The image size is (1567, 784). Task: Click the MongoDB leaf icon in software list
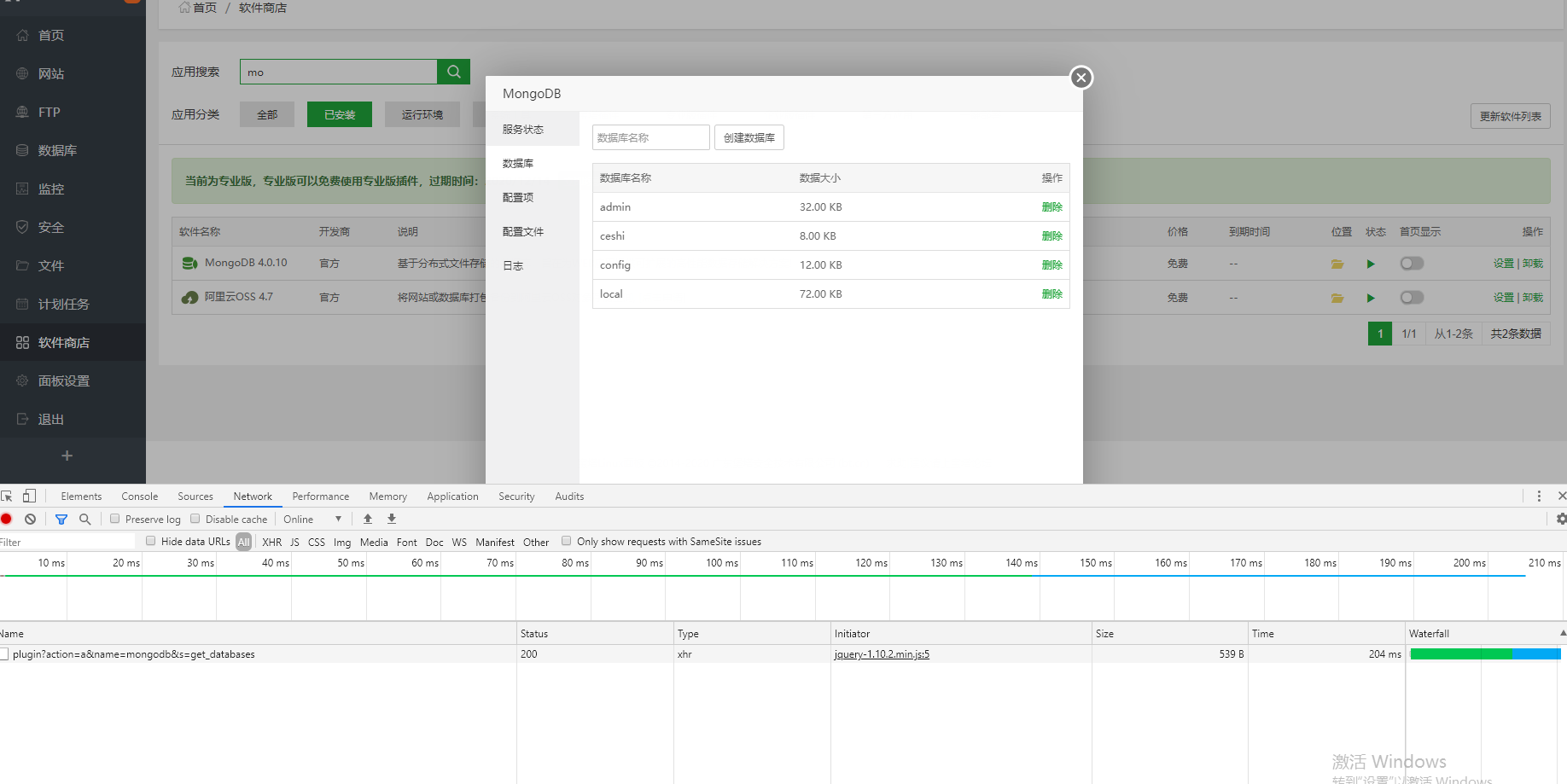(x=189, y=263)
